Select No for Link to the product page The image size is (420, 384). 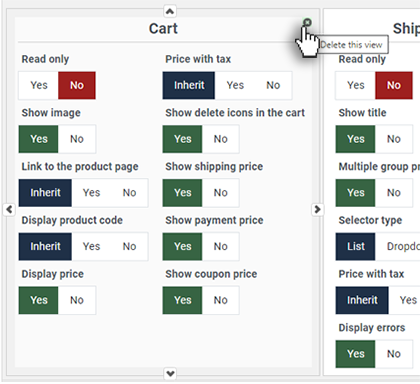click(129, 193)
